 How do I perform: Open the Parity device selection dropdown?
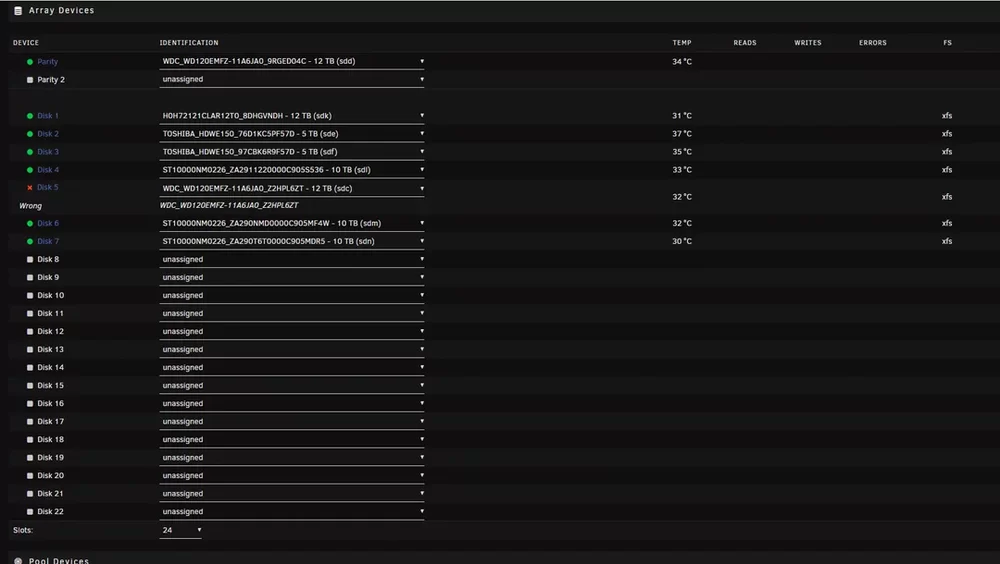click(291, 61)
